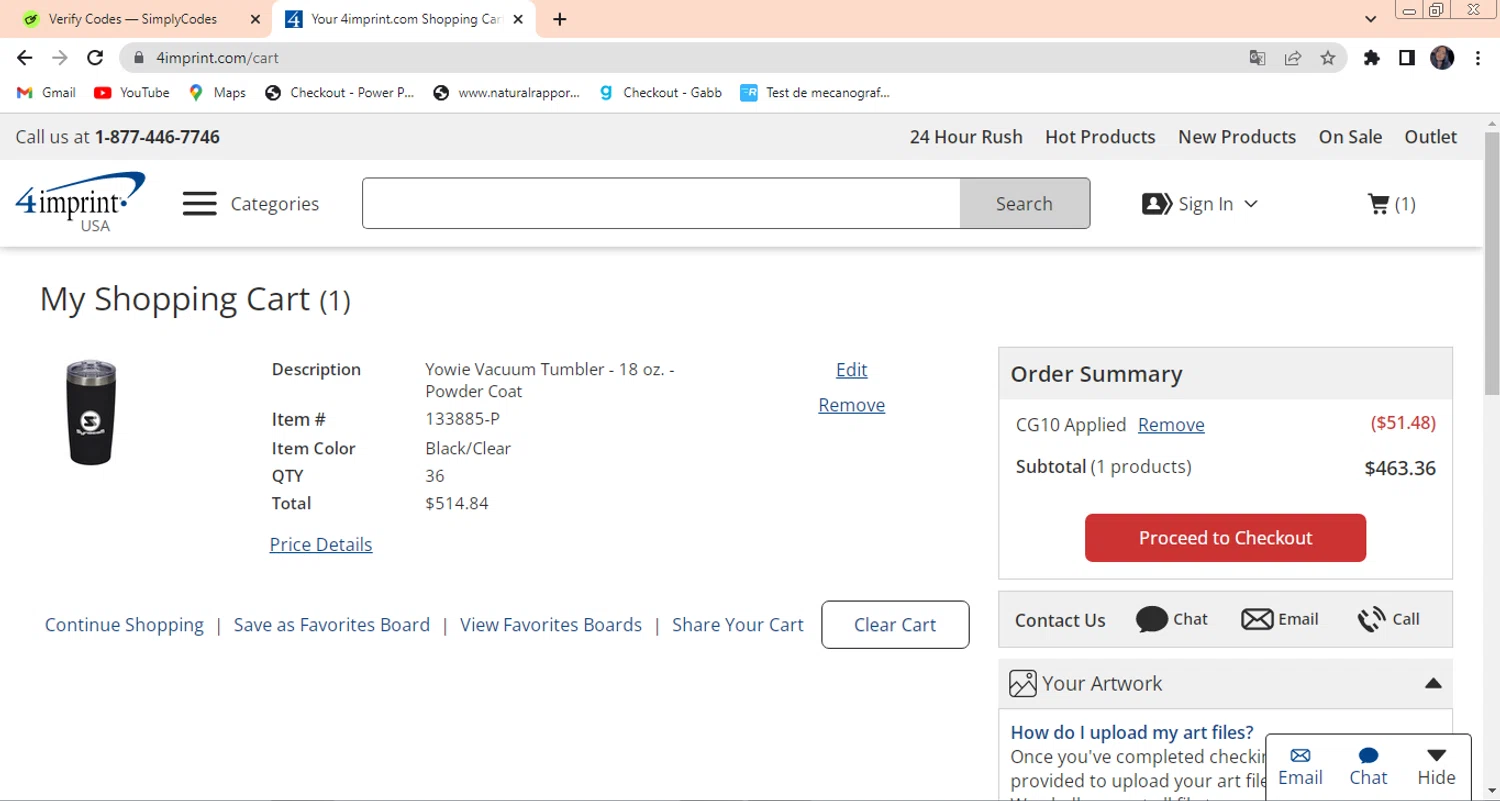Click Proceed to Checkout button
Image resolution: width=1500 pixels, height=801 pixels.
1225,538
